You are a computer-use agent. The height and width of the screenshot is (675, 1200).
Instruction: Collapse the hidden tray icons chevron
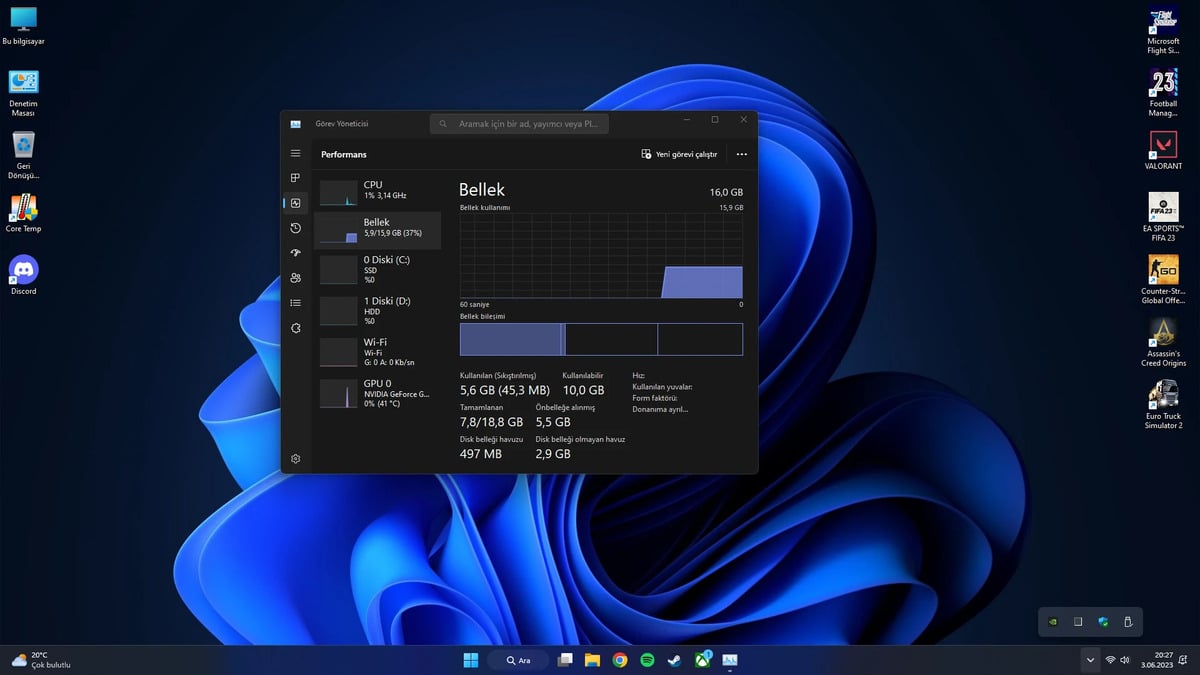[x=1090, y=660]
